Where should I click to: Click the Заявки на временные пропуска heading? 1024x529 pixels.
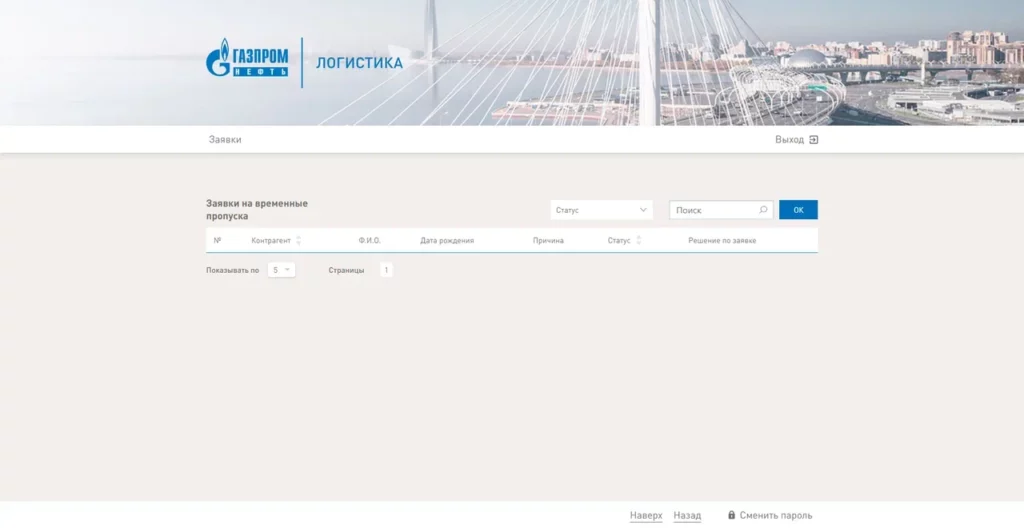pos(257,210)
